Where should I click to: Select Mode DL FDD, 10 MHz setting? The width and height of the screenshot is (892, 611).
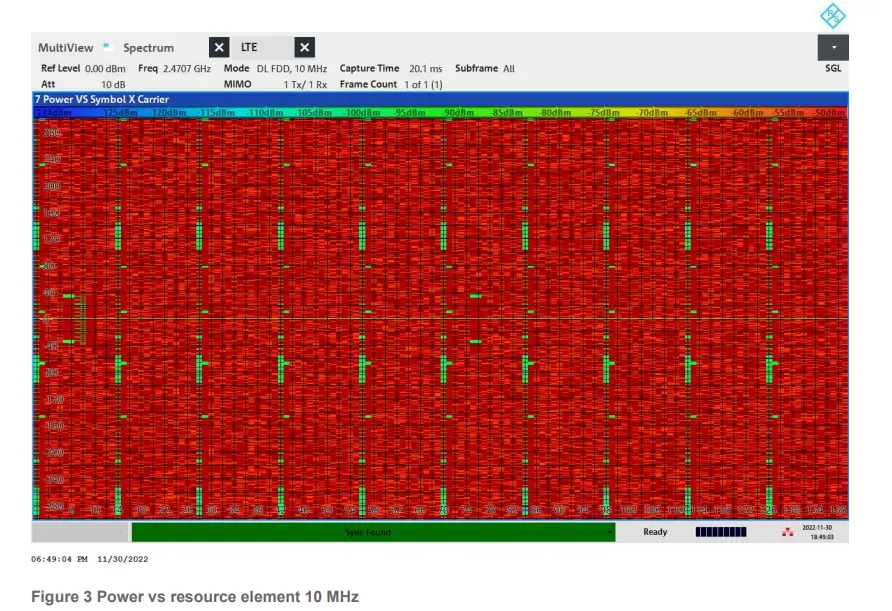[x=291, y=69]
